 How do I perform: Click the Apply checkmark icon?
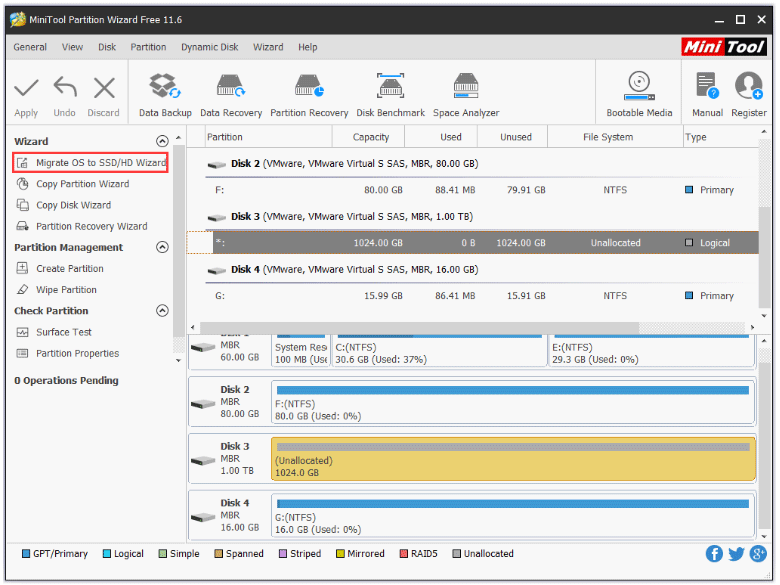coord(26,89)
